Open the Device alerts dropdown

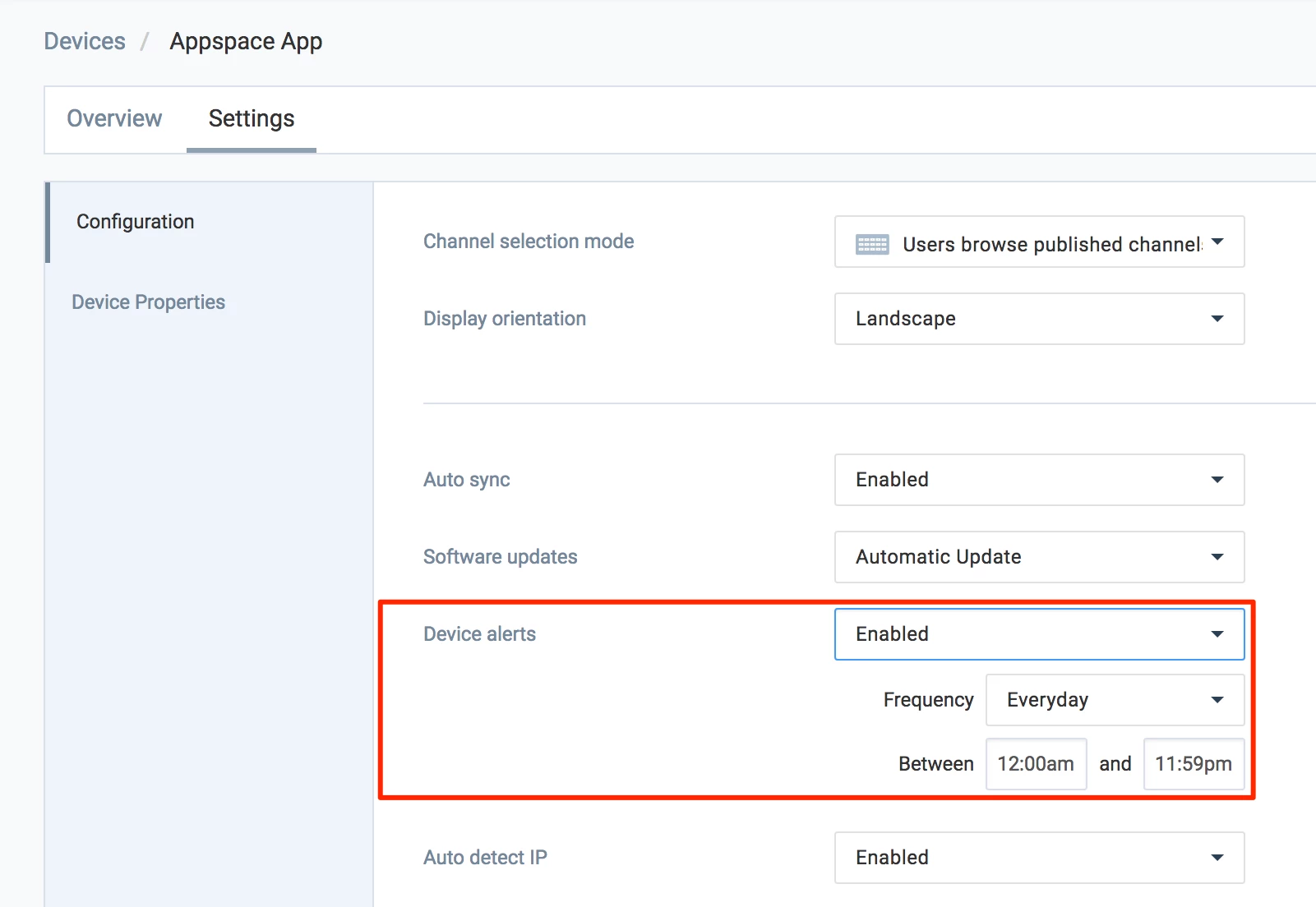1039,634
